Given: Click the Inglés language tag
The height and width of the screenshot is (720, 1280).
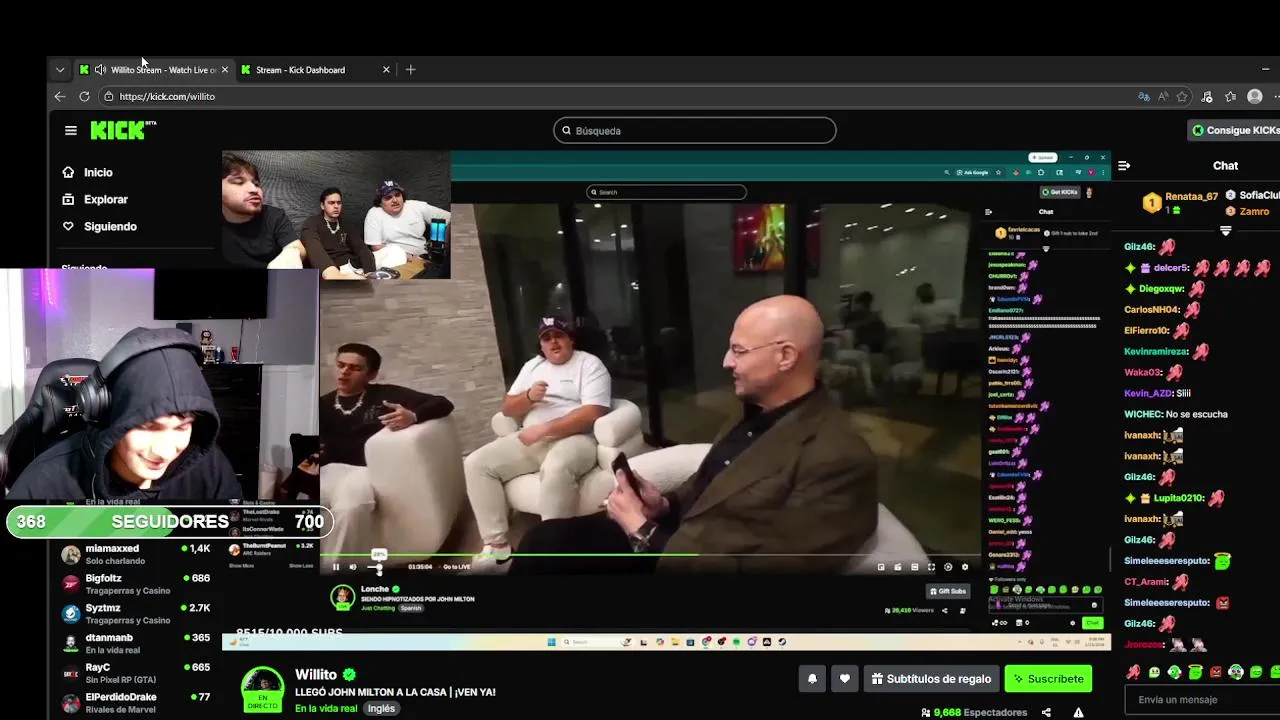Looking at the screenshot, I should 381,708.
